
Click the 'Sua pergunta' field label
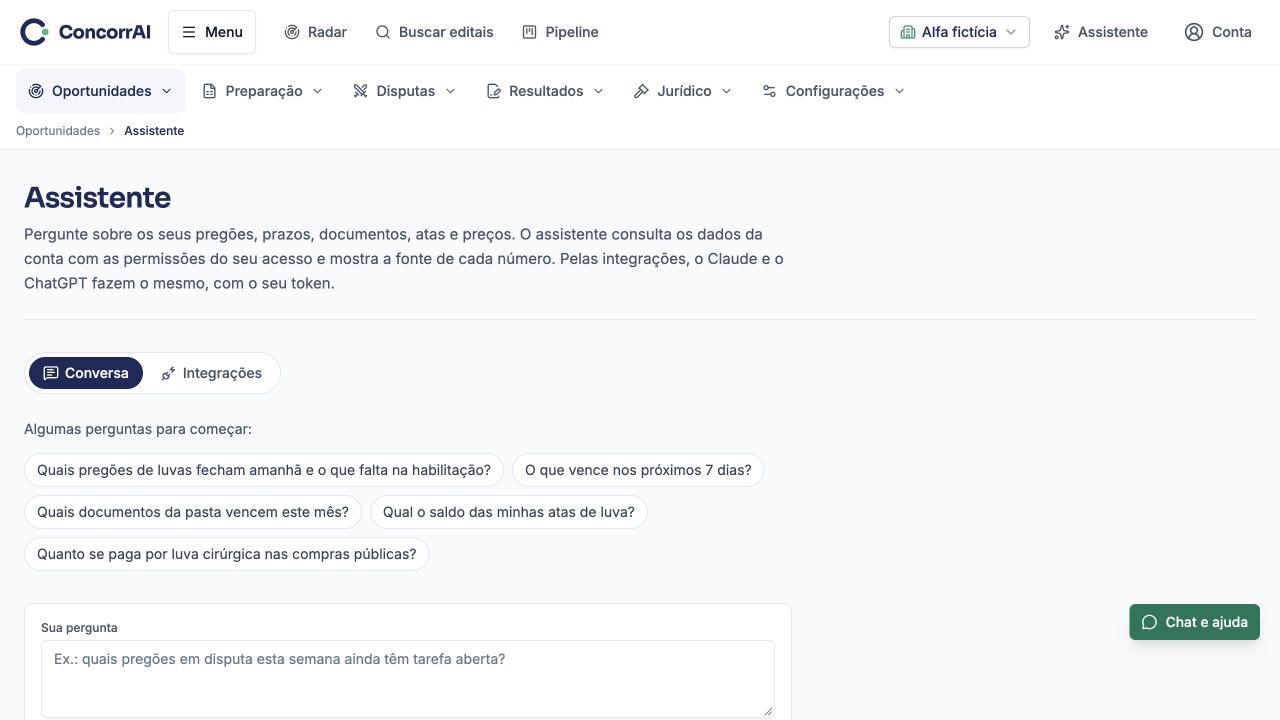coord(79,628)
